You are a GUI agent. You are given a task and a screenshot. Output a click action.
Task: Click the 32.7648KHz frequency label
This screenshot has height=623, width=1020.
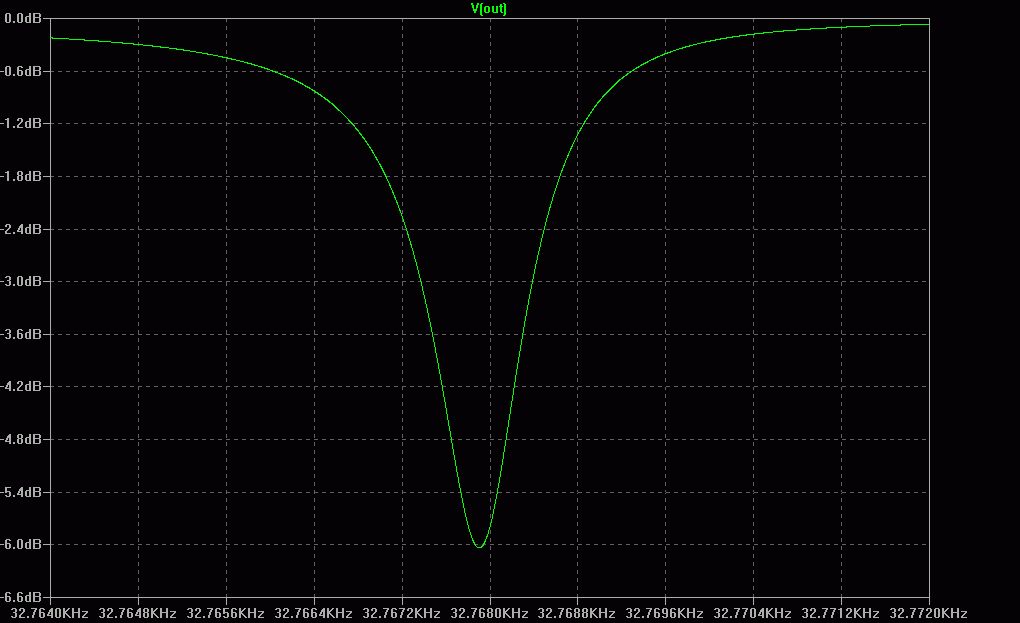[x=137, y=613]
